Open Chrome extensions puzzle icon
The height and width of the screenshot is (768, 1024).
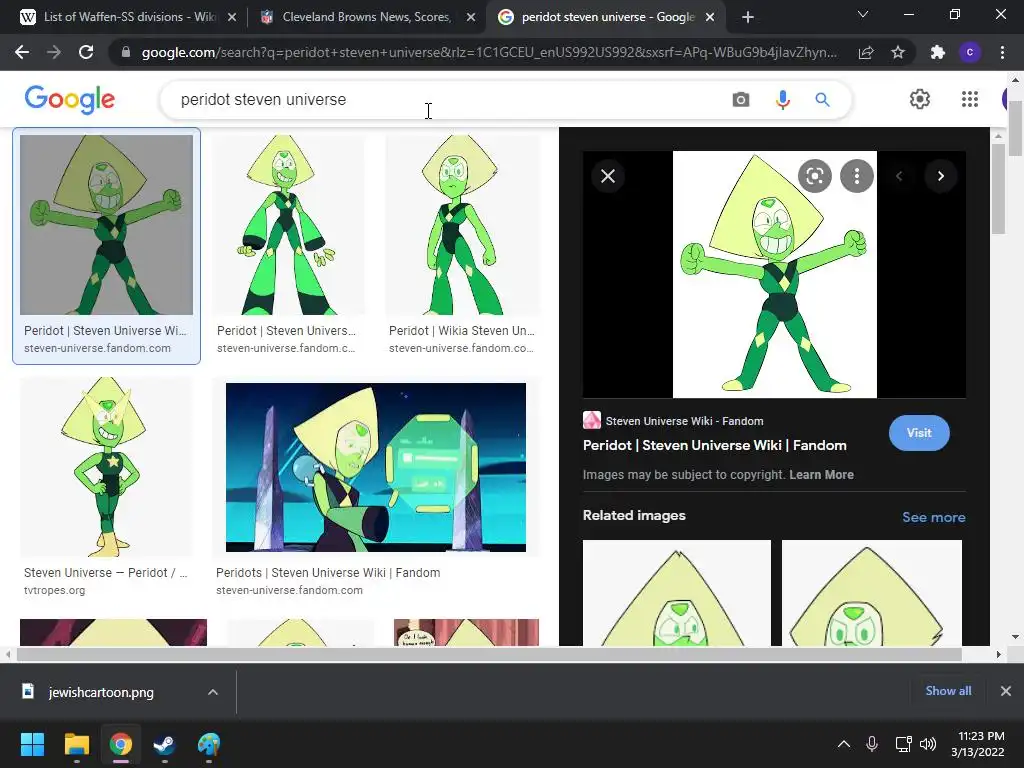938,52
